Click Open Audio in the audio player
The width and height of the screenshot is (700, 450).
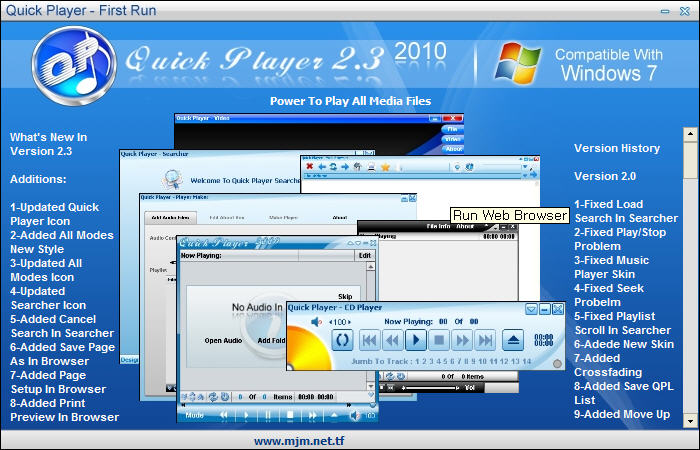pyautogui.click(x=223, y=340)
